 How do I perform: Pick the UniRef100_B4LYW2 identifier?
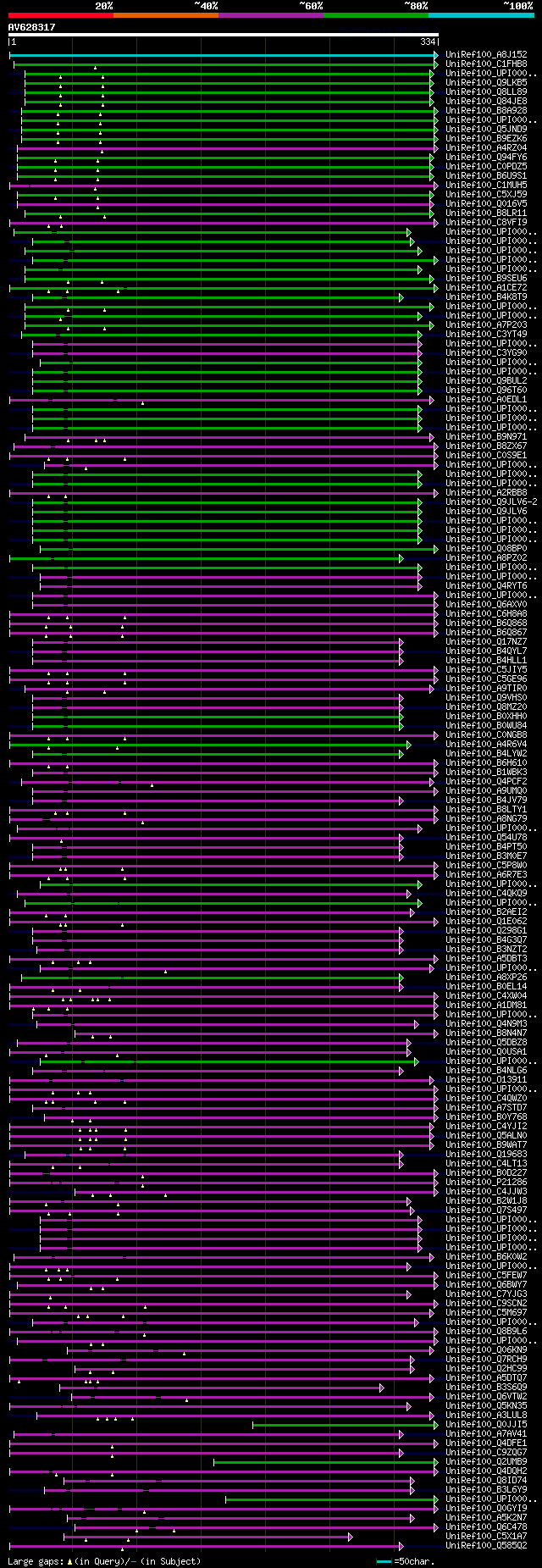click(x=486, y=753)
